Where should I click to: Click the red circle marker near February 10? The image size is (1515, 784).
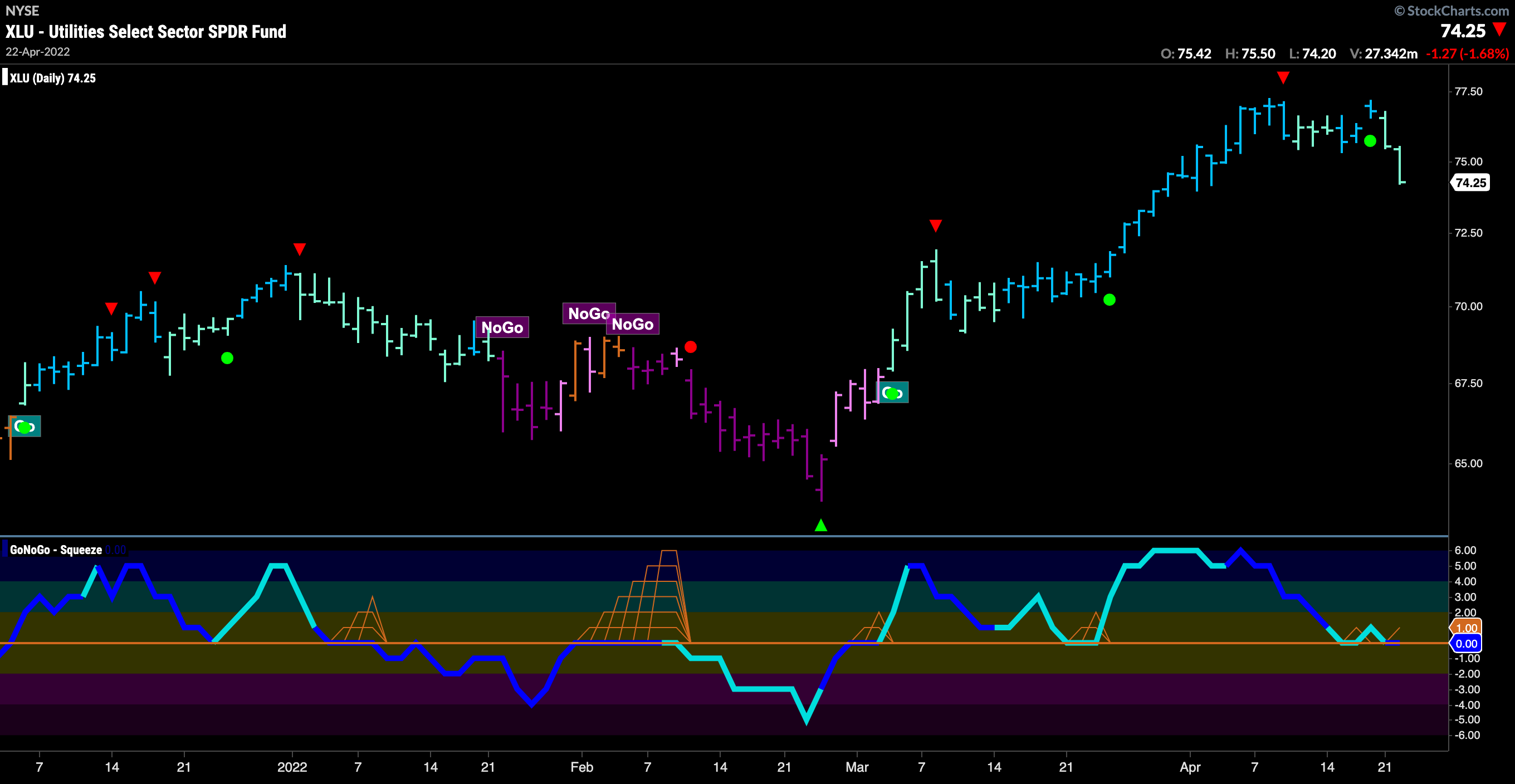(x=691, y=347)
